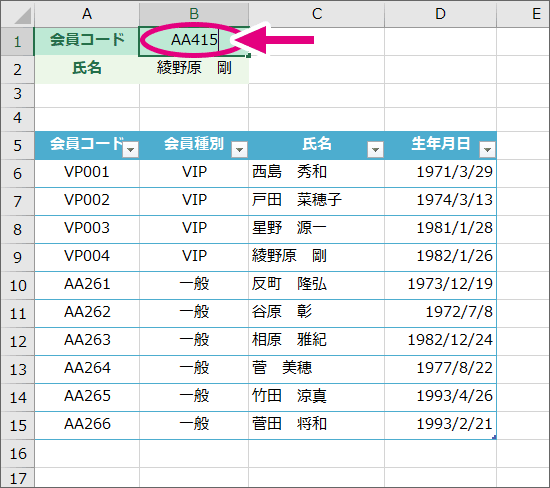Viewport: 550px width, 488px height.
Task: Select the 一般 cell in row 13
Action: 194,369
